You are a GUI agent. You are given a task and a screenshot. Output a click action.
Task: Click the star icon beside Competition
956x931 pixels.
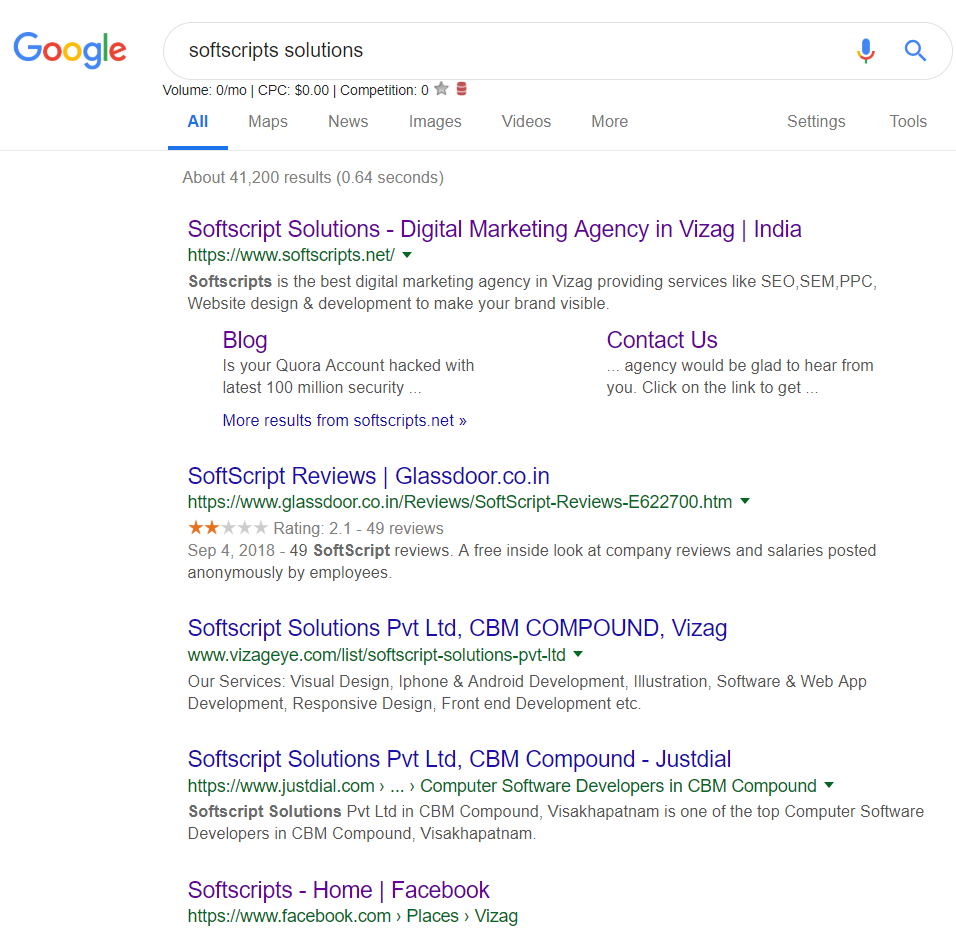pyautogui.click(x=442, y=89)
